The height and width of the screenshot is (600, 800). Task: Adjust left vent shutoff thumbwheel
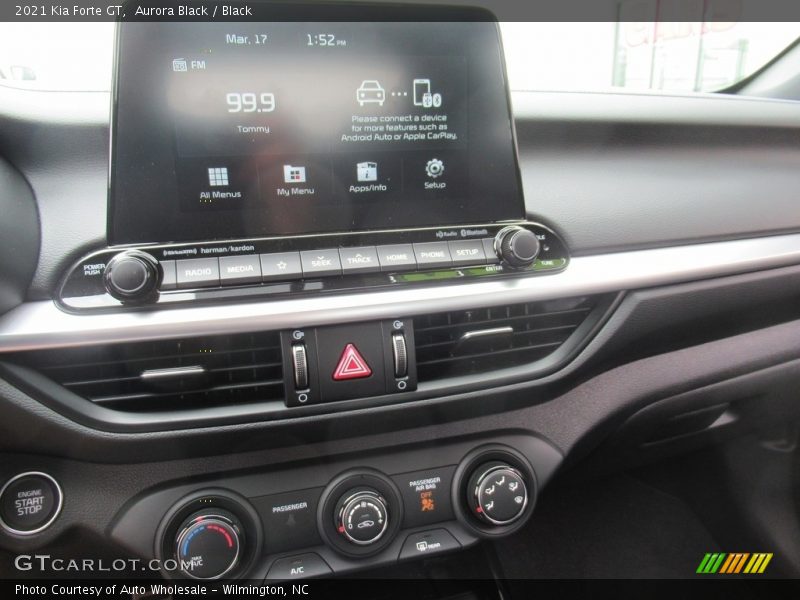(300, 366)
